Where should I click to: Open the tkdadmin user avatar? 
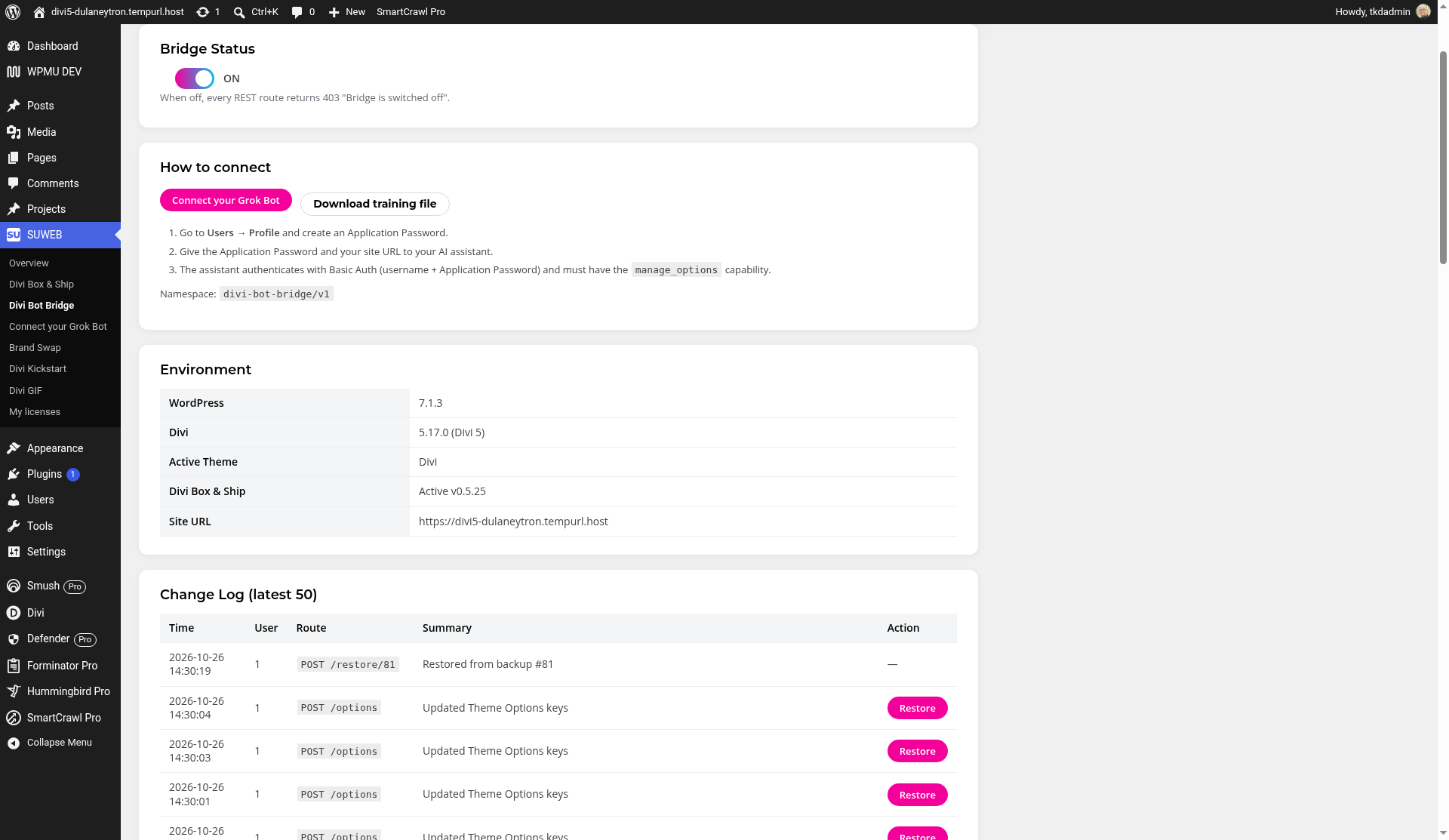(x=1423, y=11)
